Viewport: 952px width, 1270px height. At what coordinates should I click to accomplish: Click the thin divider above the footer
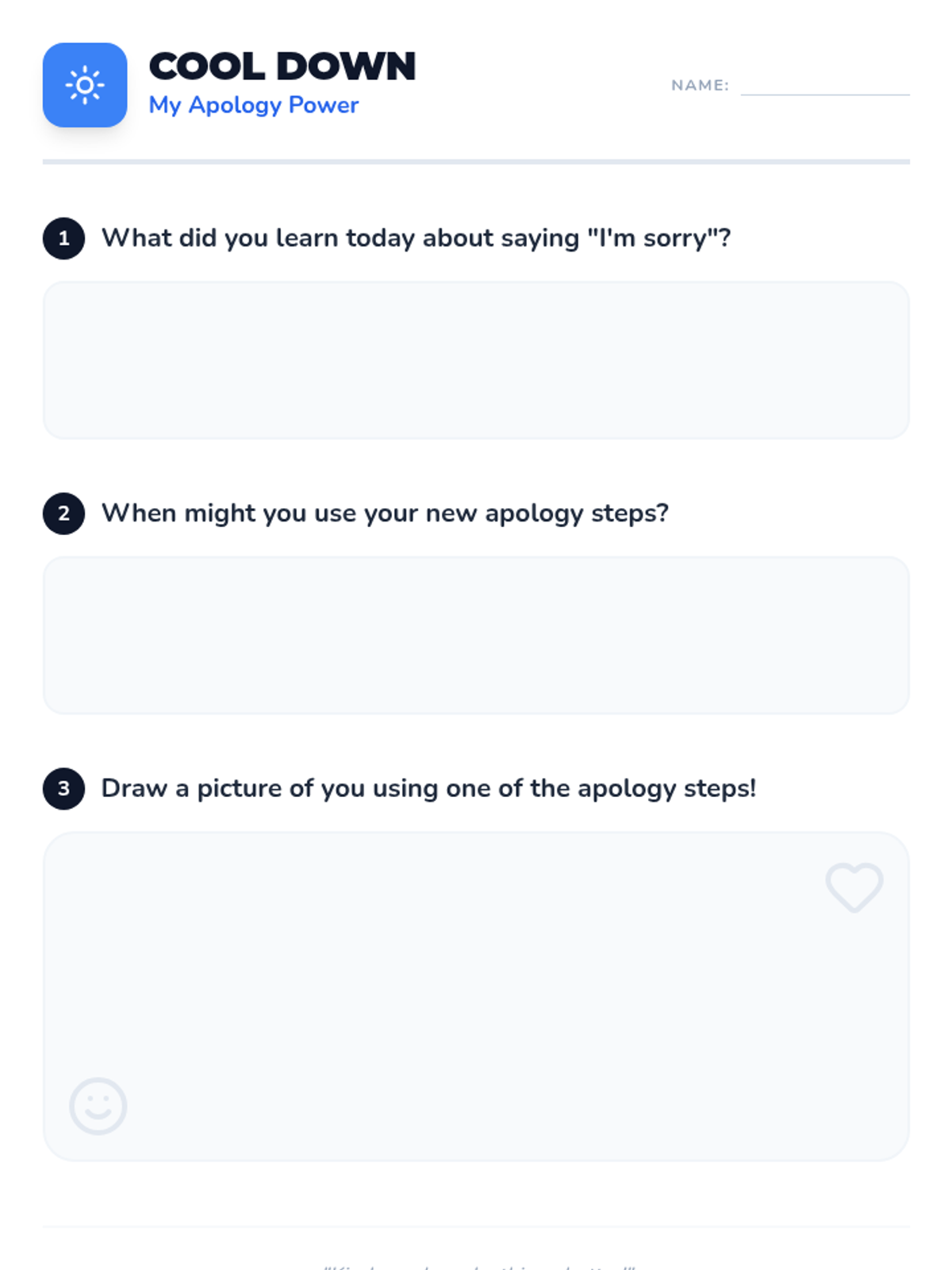pyautogui.click(x=476, y=1227)
